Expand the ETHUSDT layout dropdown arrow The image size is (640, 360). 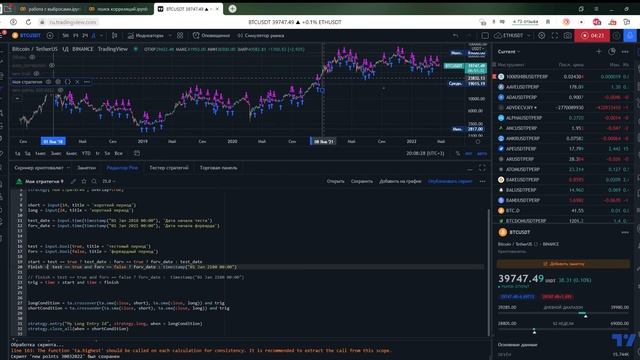click(x=529, y=36)
